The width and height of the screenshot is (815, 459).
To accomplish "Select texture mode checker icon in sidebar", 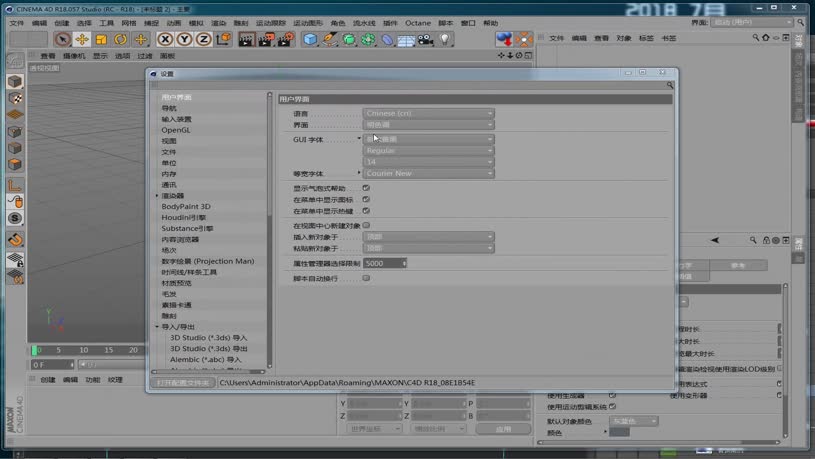I will point(15,98).
